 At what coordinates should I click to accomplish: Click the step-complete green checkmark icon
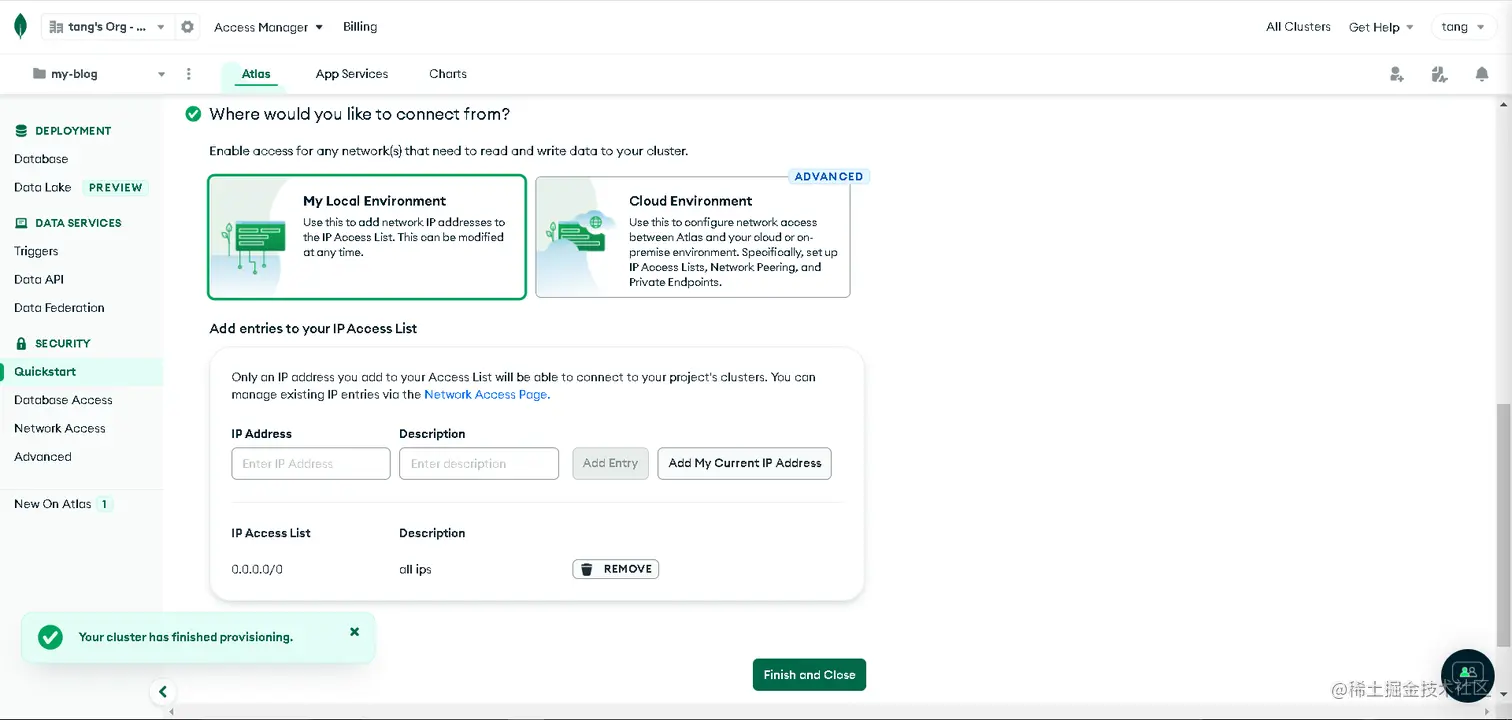pyautogui.click(x=194, y=114)
